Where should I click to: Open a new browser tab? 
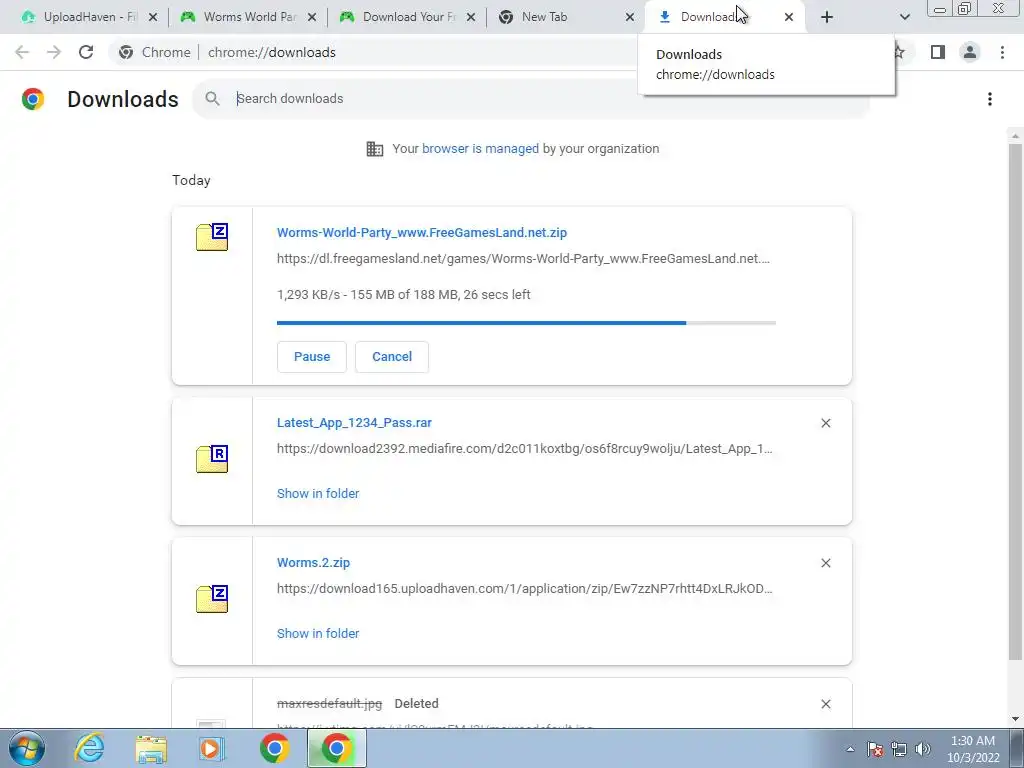(827, 17)
